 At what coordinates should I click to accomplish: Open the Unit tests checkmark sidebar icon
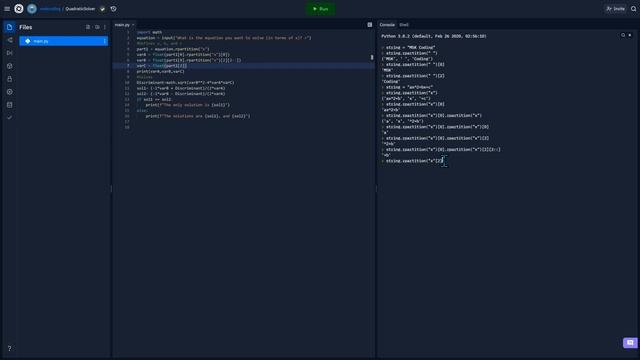tap(9, 118)
